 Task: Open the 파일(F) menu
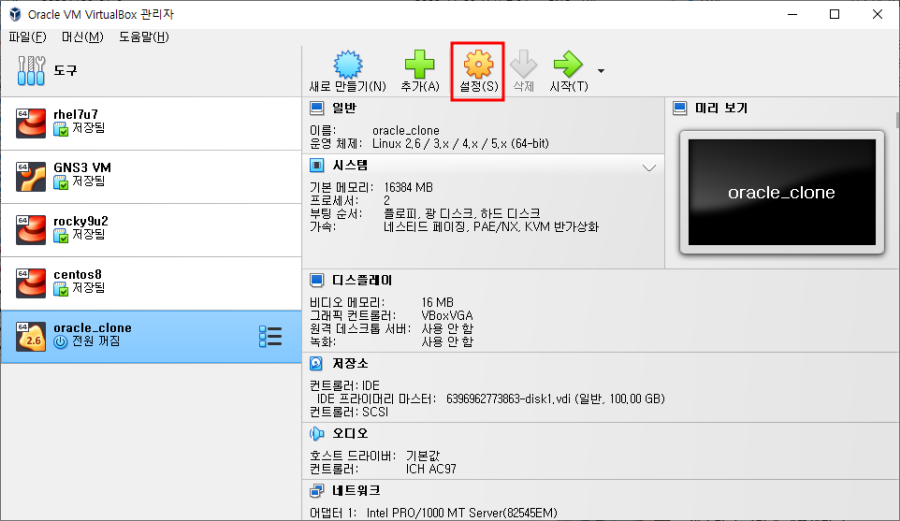[28, 37]
